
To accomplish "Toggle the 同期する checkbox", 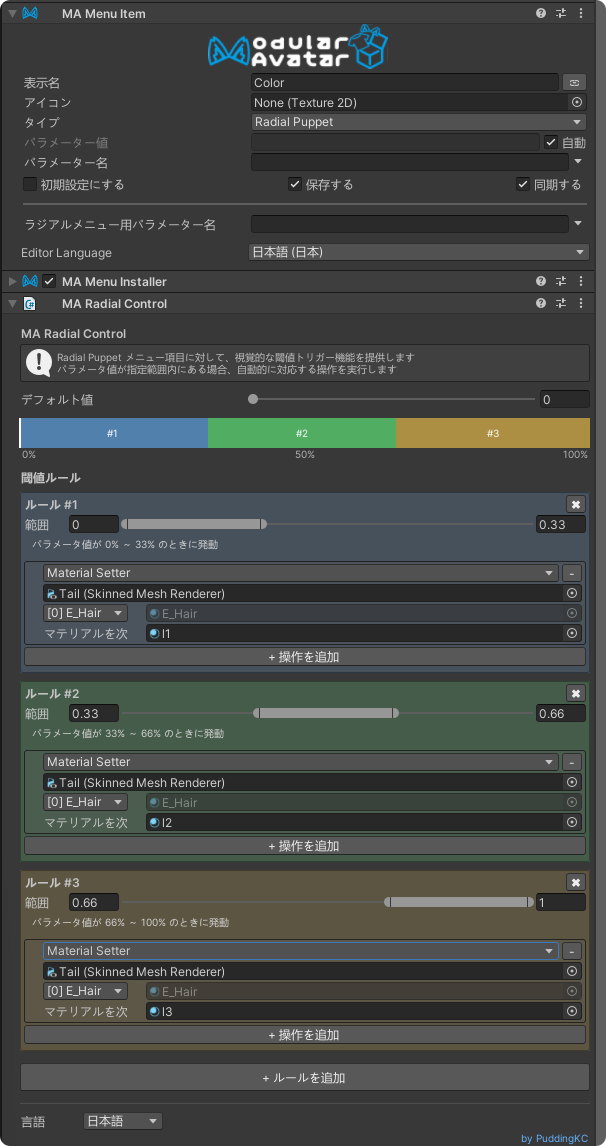I will tap(523, 184).
